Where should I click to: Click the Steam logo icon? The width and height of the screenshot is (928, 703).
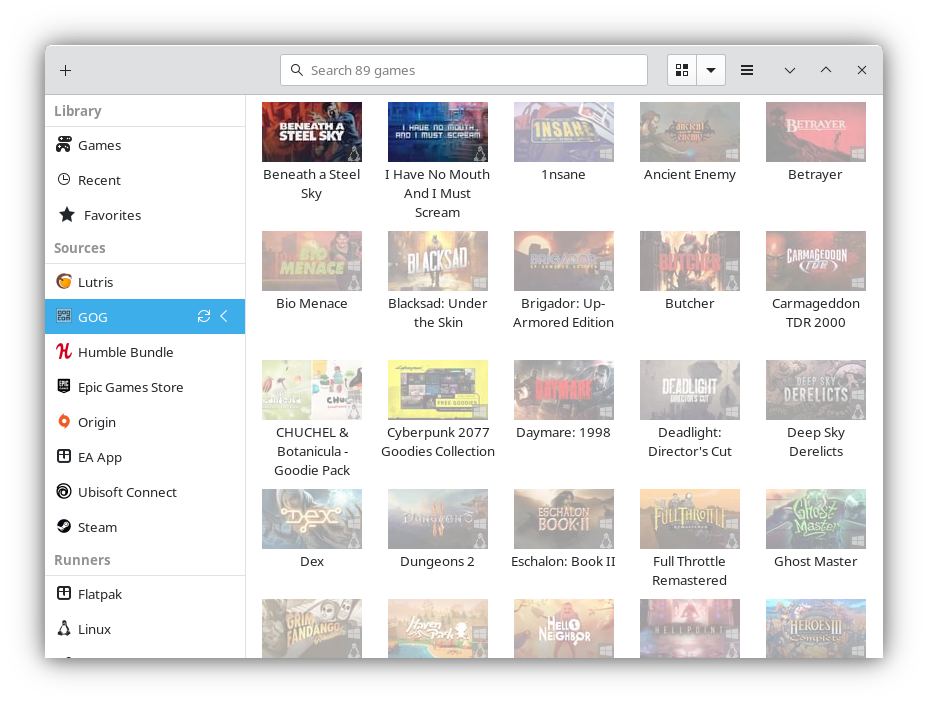click(63, 526)
